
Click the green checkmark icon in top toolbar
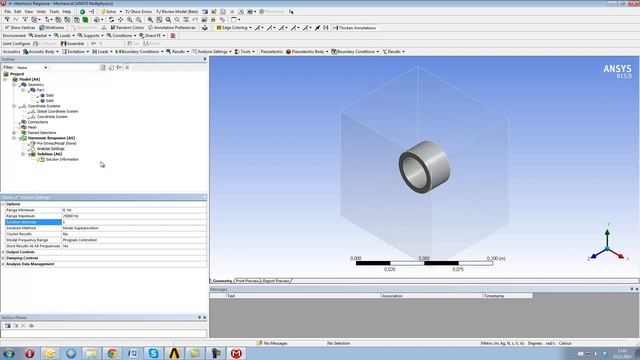[82, 12]
